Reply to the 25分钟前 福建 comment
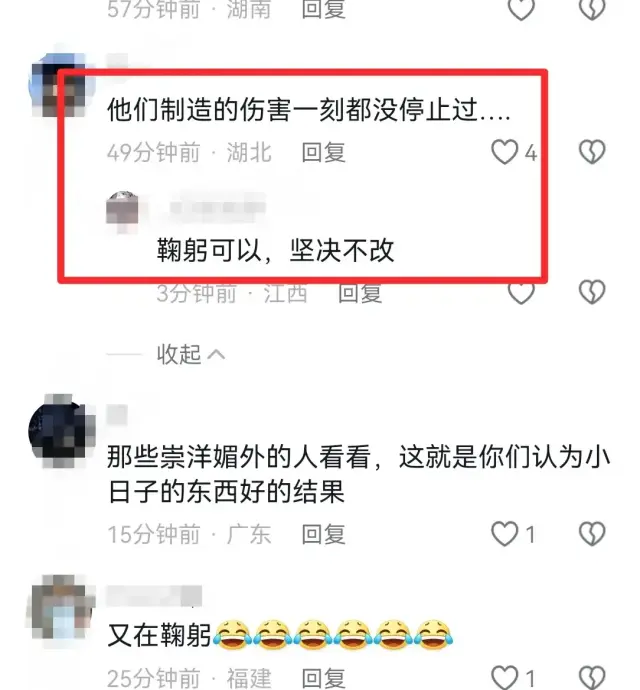The width and height of the screenshot is (640, 690). pyautogui.click(x=324, y=678)
